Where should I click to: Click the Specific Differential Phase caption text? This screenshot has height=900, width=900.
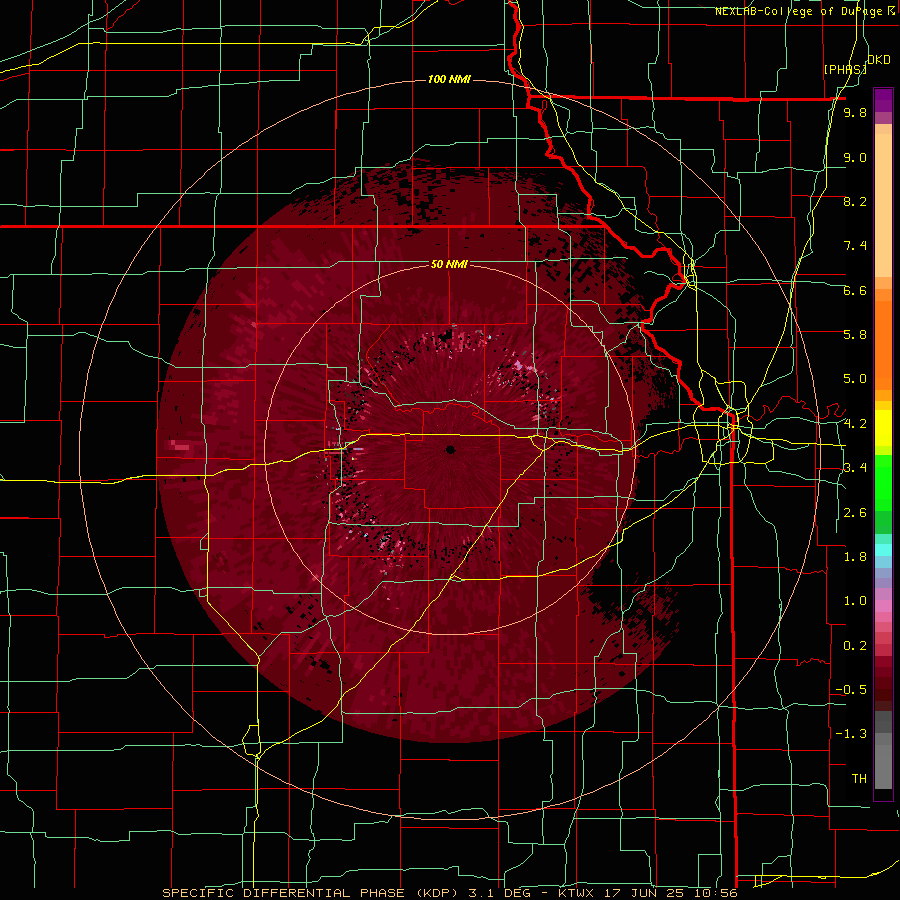pos(449,893)
